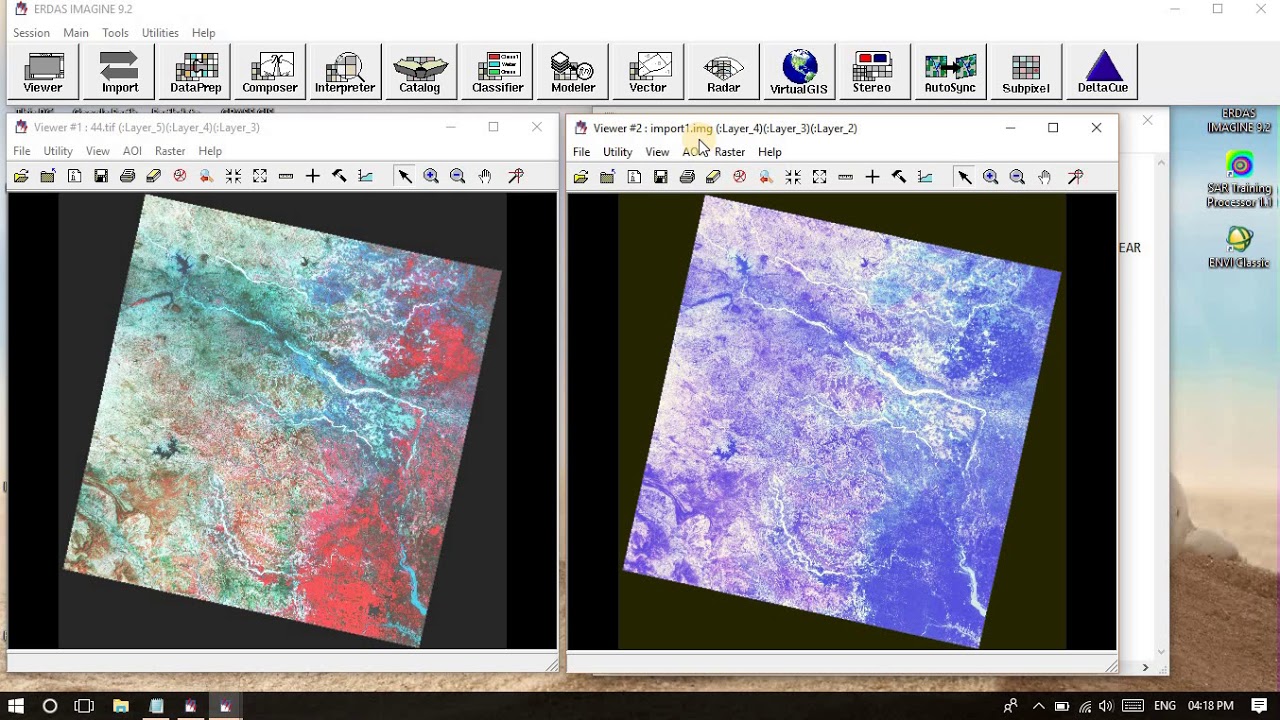Open the Main menu
The width and height of the screenshot is (1280, 720).
(x=76, y=33)
